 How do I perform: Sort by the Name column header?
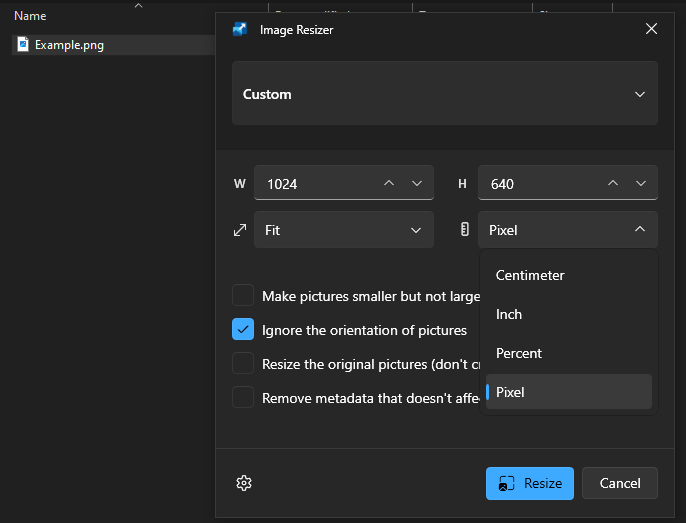click(x=30, y=16)
